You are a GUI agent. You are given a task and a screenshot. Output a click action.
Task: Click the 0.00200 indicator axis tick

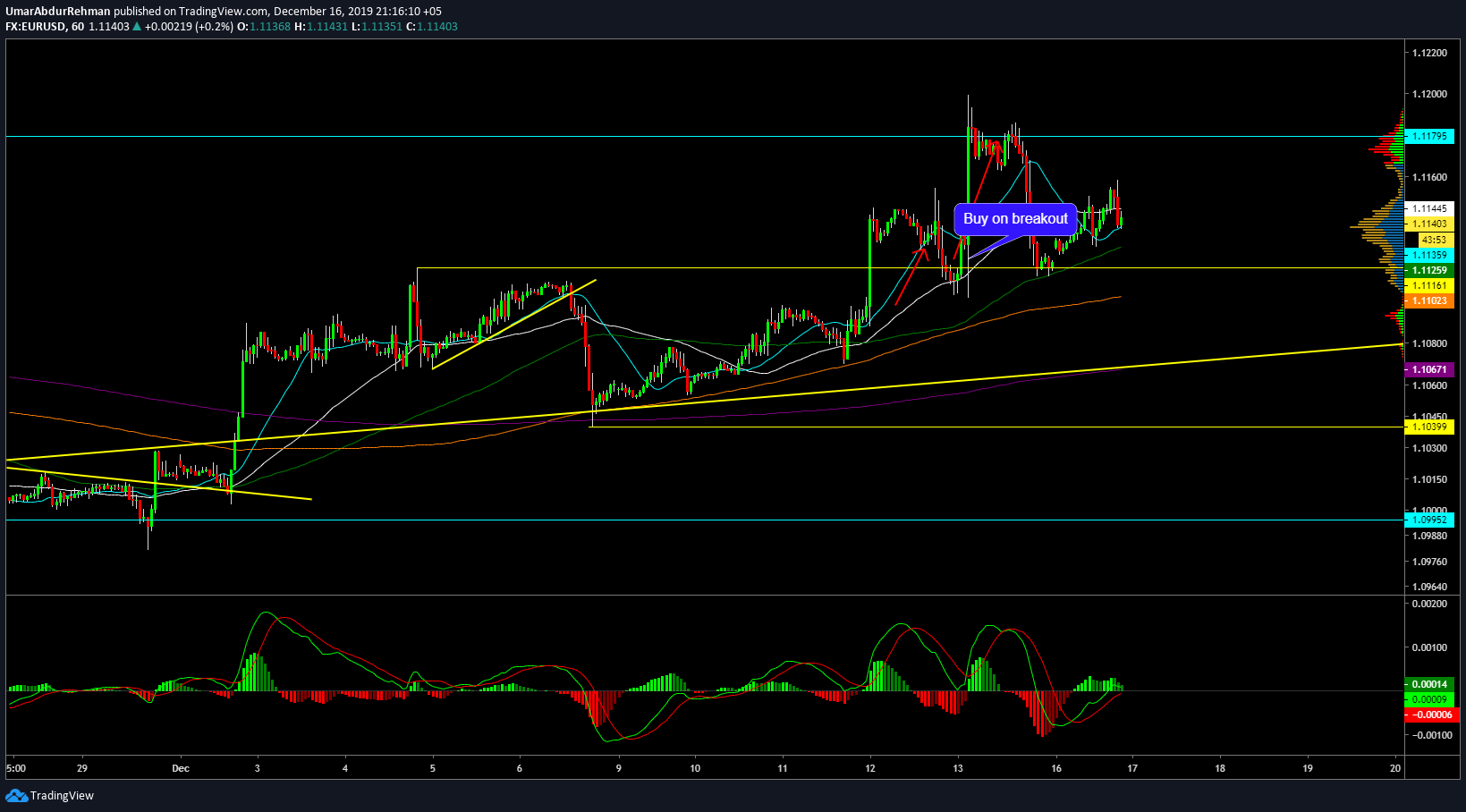tap(1429, 604)
